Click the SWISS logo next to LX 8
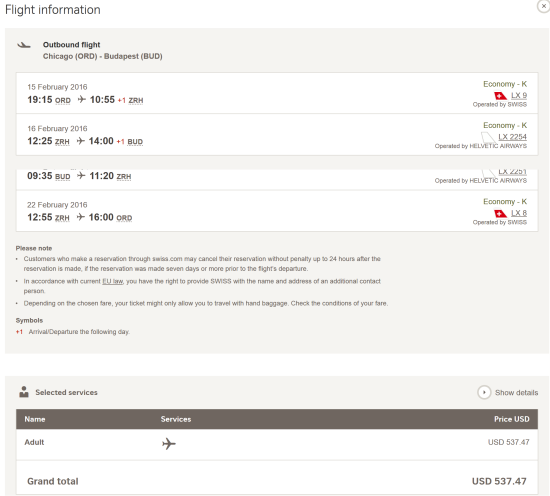The height and width of the screenshot is (496, 550). click(501, 214)
